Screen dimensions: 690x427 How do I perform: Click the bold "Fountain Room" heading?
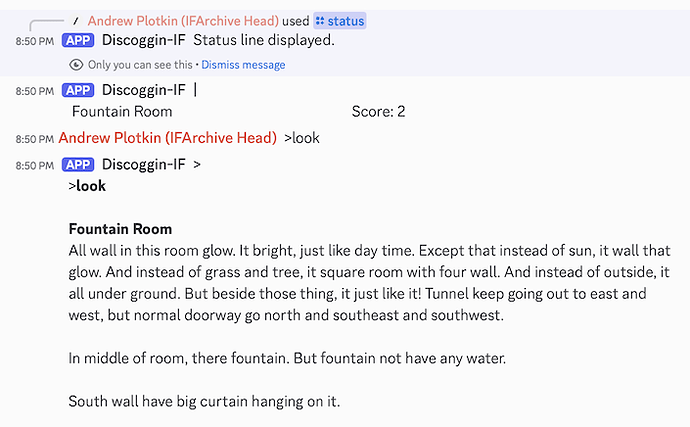120,229
